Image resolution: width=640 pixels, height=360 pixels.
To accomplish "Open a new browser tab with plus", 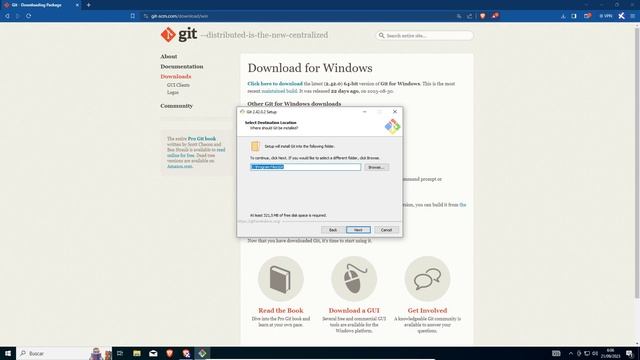I will pos(89,5).
